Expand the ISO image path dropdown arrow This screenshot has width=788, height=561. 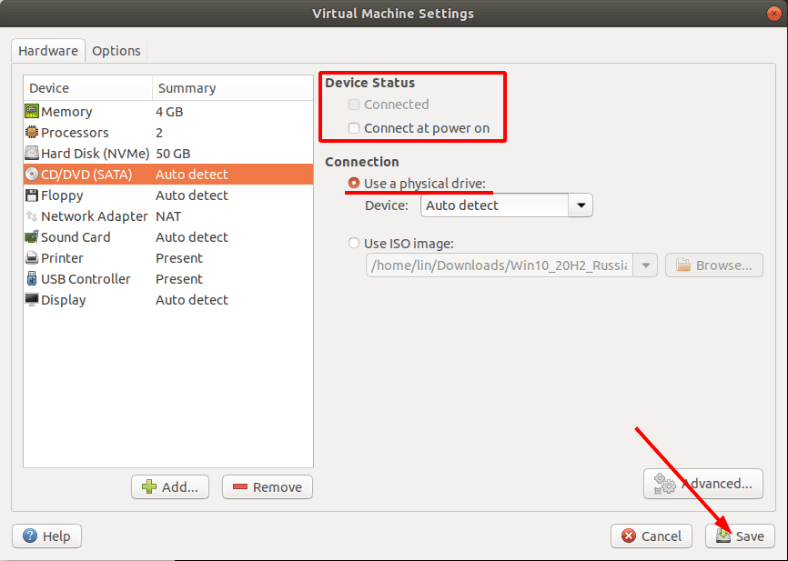[646, 265]
